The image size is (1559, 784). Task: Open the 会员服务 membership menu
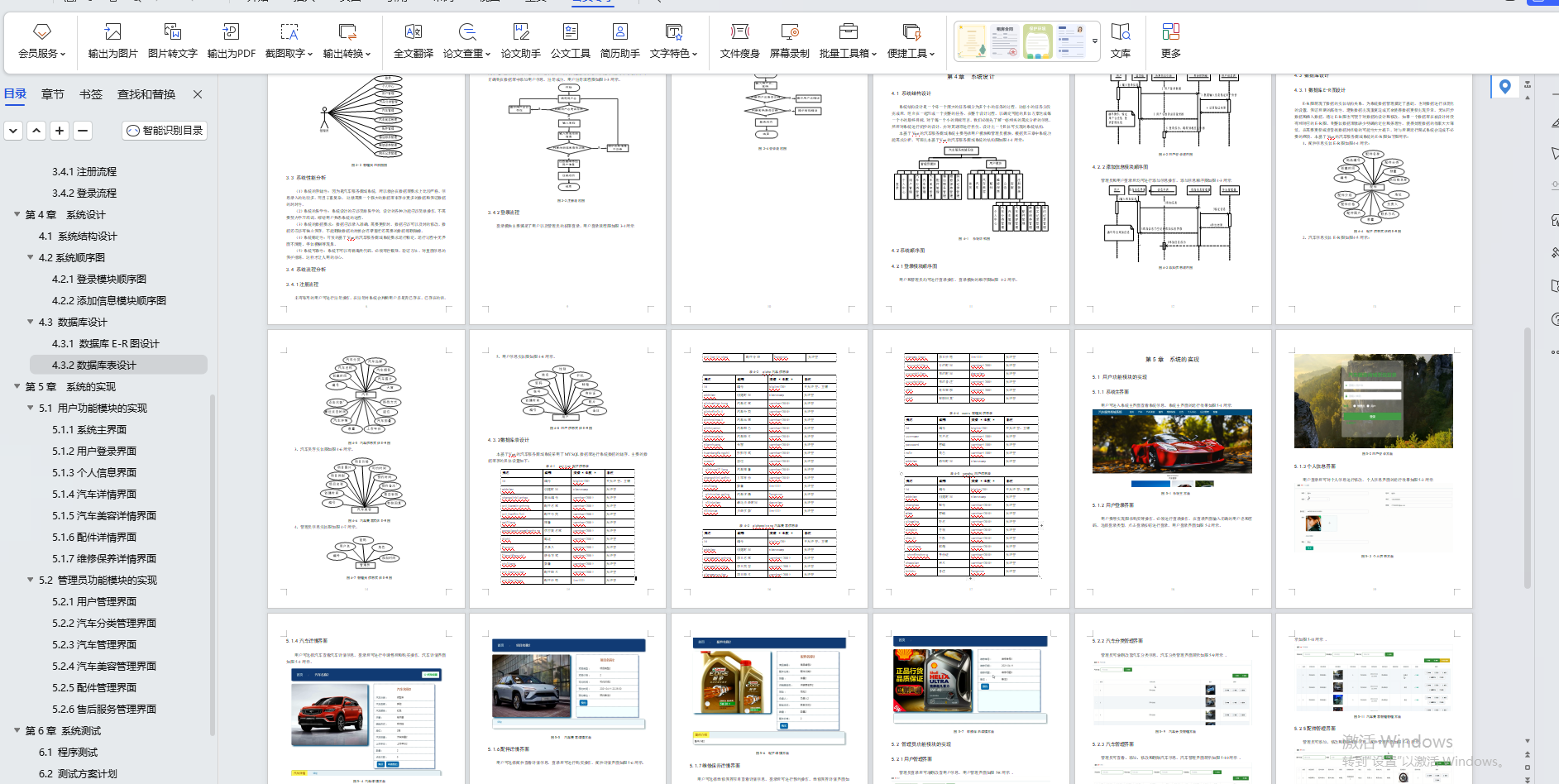(41, 41)
